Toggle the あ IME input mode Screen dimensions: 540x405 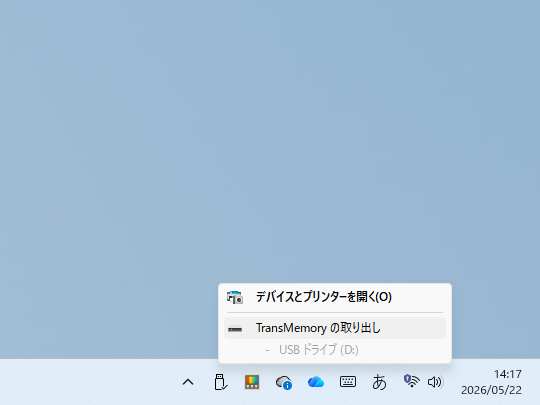point(380,382)
